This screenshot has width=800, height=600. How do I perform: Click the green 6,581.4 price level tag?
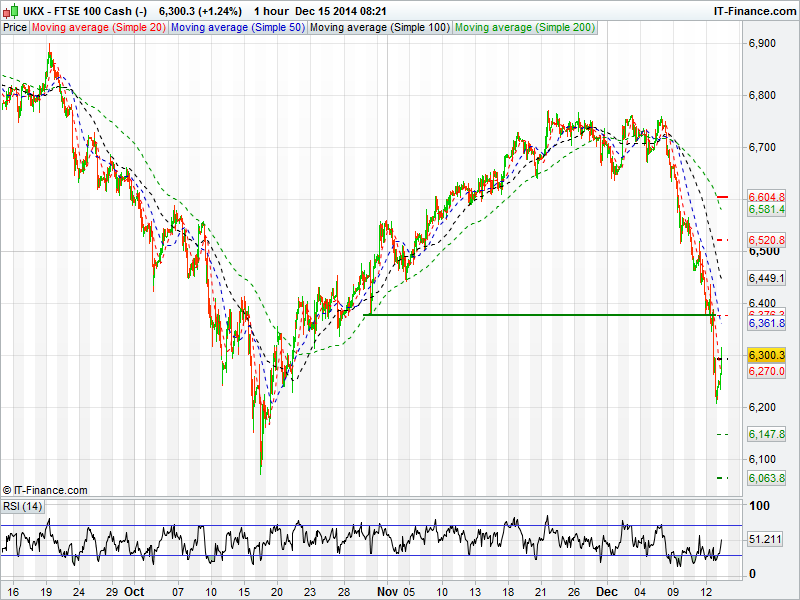point(767,210)
